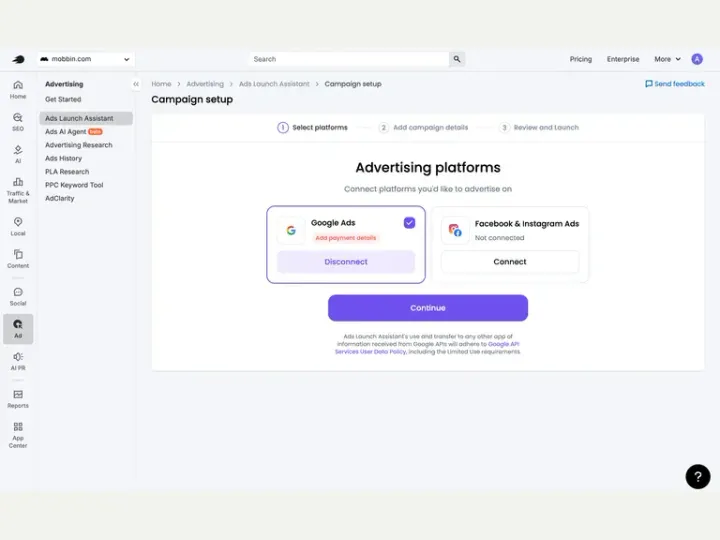Image resolution: width=720 pixels, height=540 pixels.
Task: Open the Enterprise link
Action: pos(623,59)
